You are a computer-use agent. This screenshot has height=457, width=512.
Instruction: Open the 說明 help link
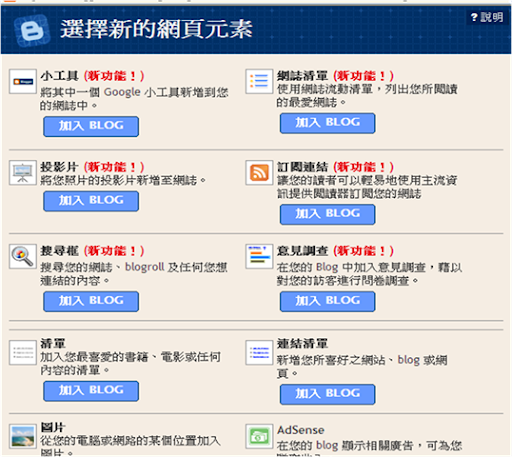click(487, 17)
